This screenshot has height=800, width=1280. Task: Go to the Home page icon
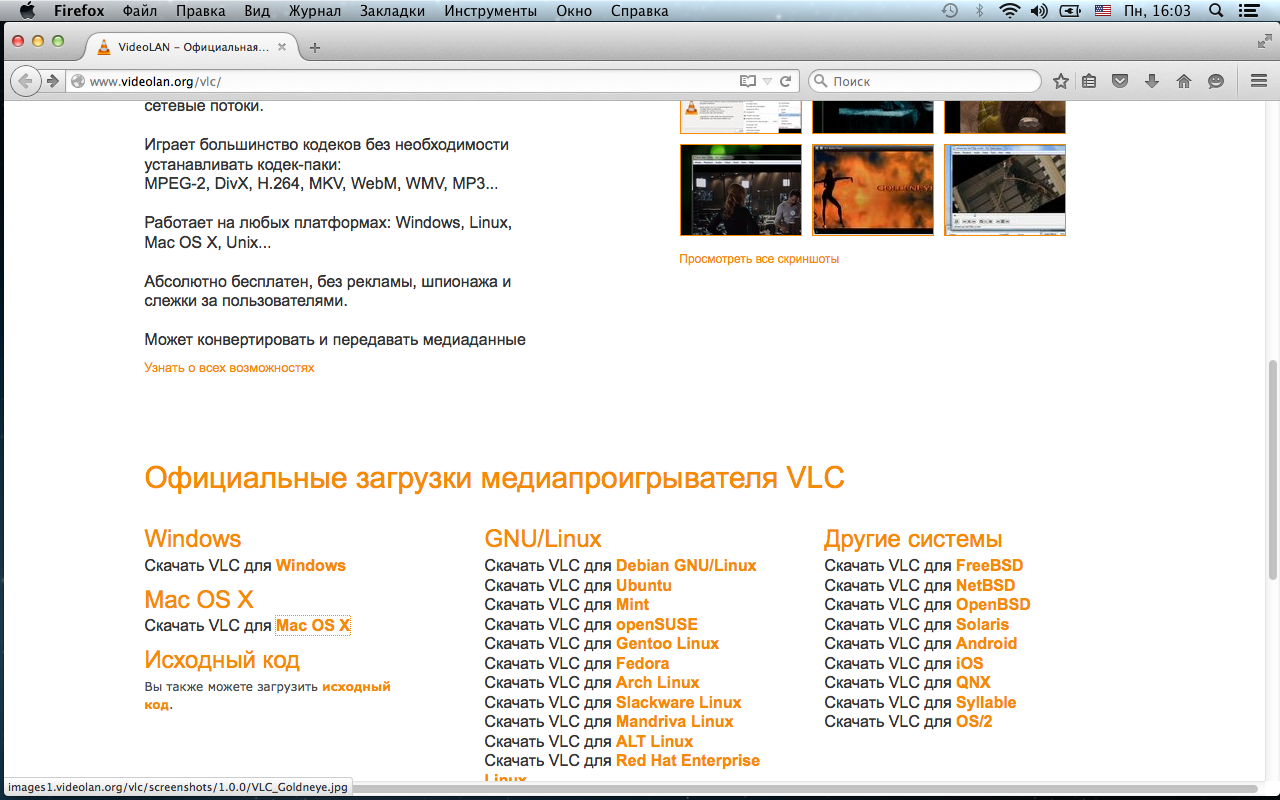1184,81
